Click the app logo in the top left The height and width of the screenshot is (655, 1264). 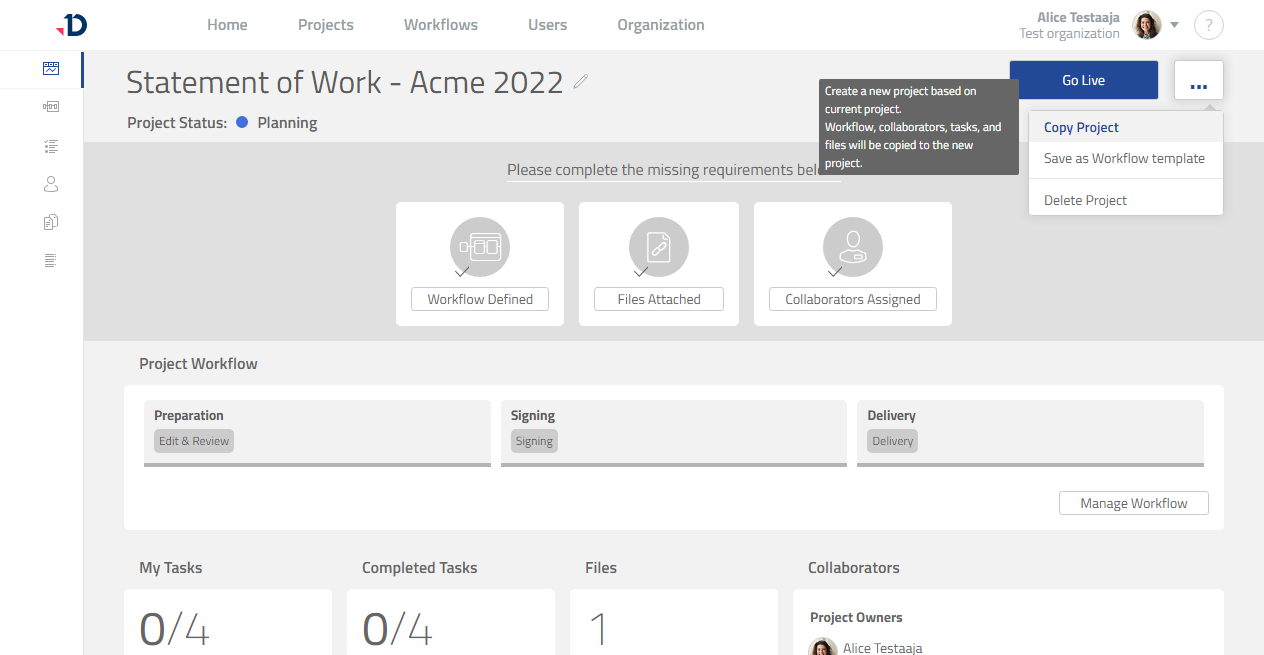(72, 25)
